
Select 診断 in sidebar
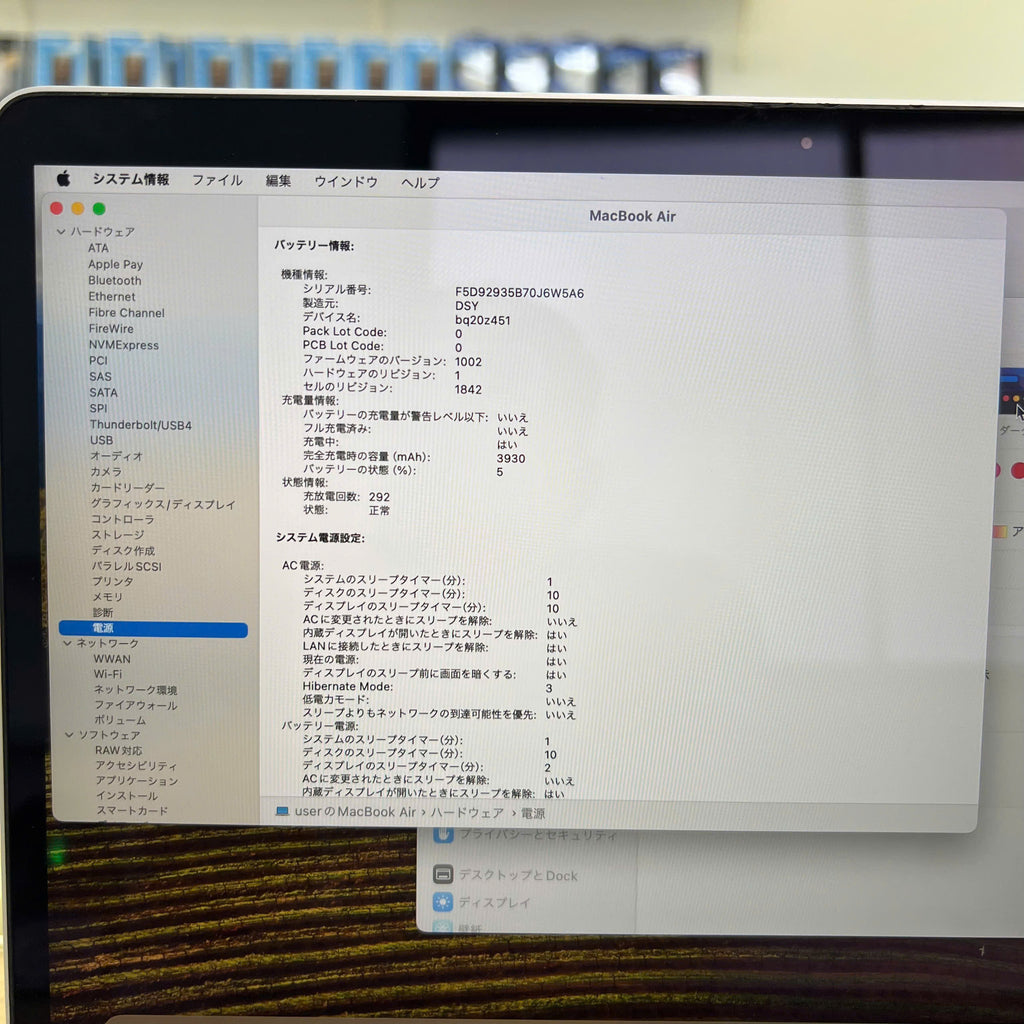[x=103, y=613]
